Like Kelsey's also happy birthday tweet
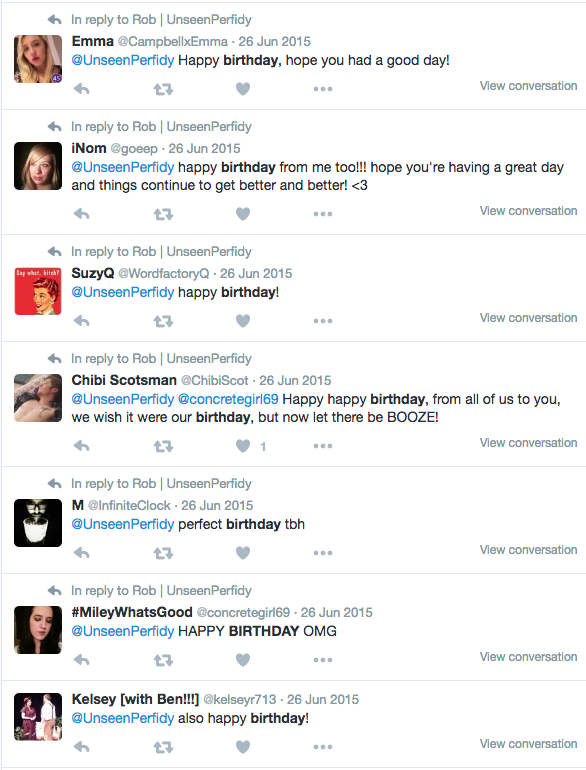 (x=243, y=747)
